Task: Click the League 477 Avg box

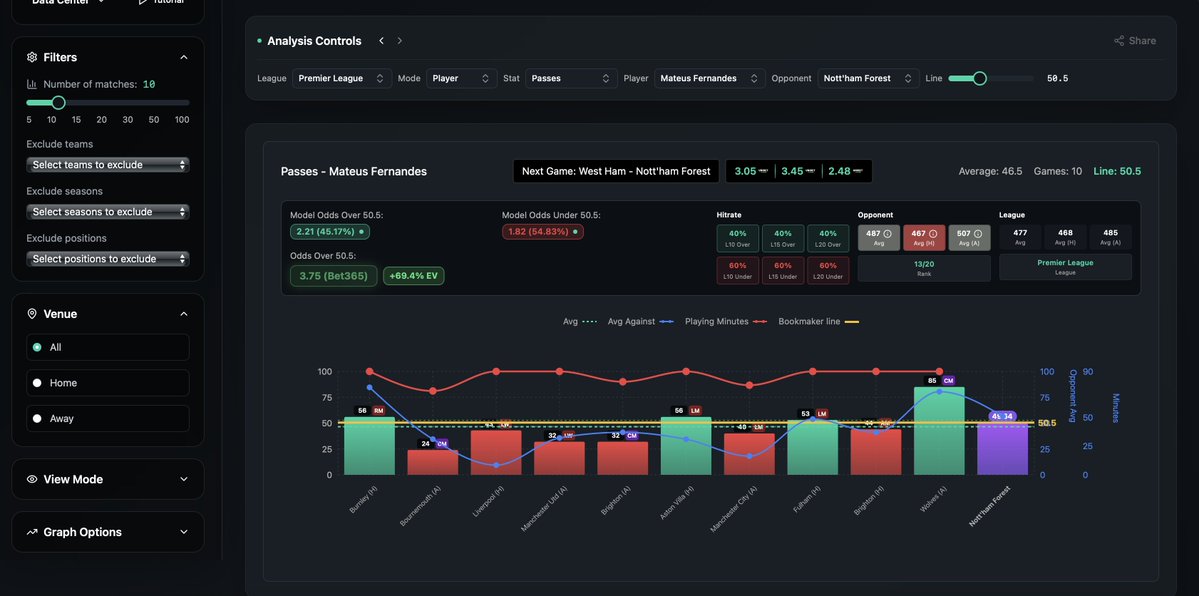Action: coord(1020,238)
